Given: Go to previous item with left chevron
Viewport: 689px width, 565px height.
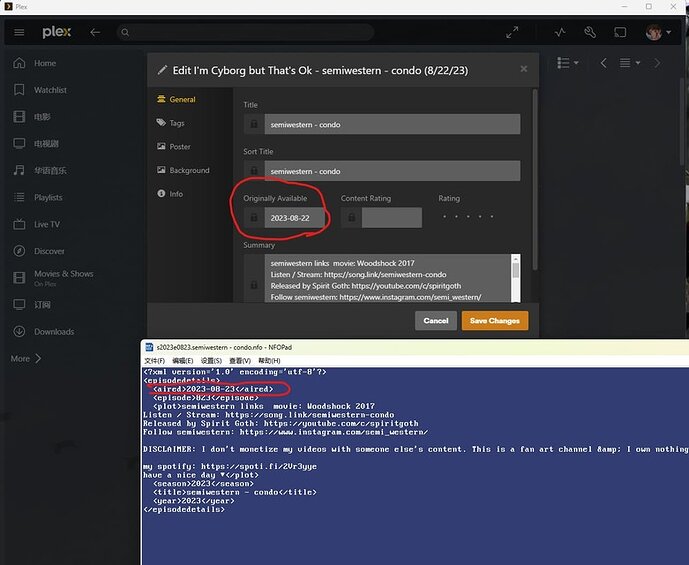Looking at the screenshot, I should 603,63.
